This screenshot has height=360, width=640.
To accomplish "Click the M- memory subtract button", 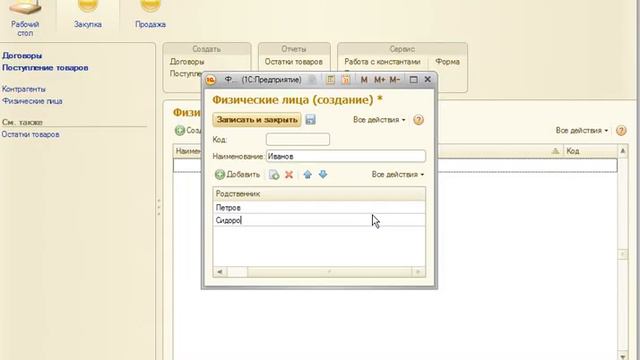I will 394,80.
